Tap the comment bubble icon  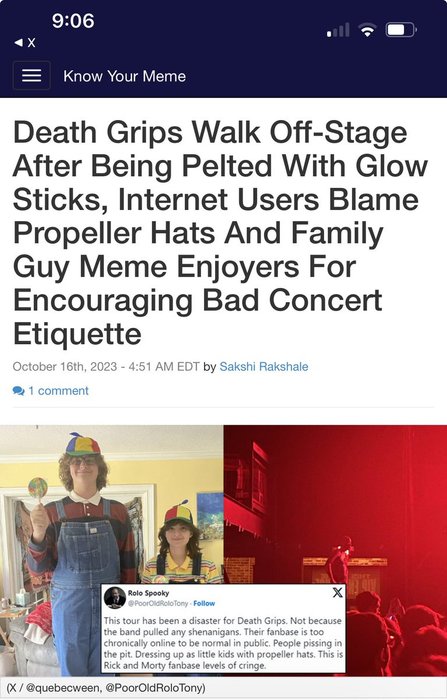tap(18, 391)
